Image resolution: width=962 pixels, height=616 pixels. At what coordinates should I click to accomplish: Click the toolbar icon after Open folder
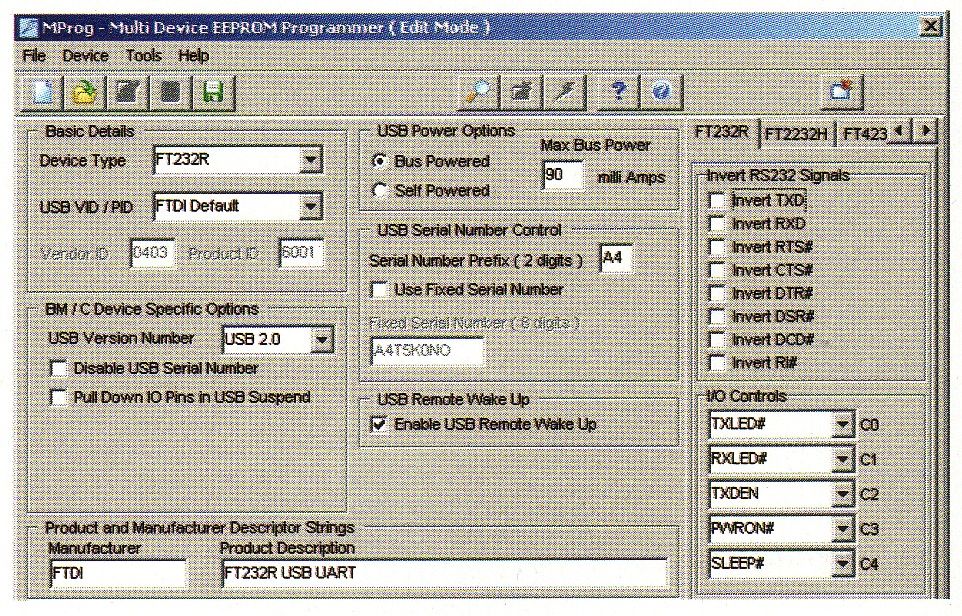tap(128, 93)
